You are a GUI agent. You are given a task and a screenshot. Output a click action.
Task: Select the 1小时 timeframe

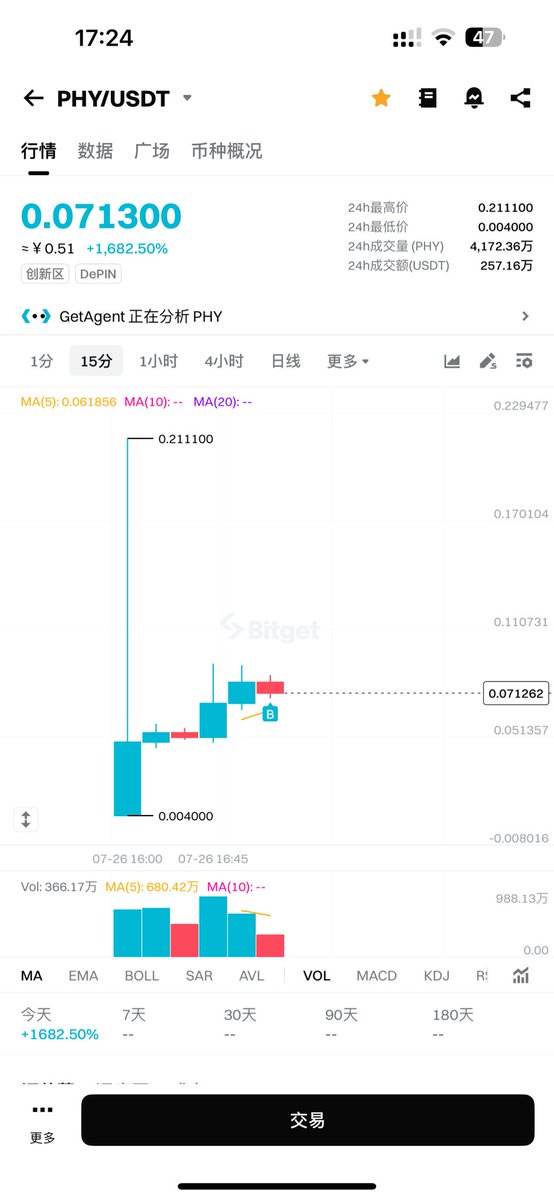tap(158, 361)
